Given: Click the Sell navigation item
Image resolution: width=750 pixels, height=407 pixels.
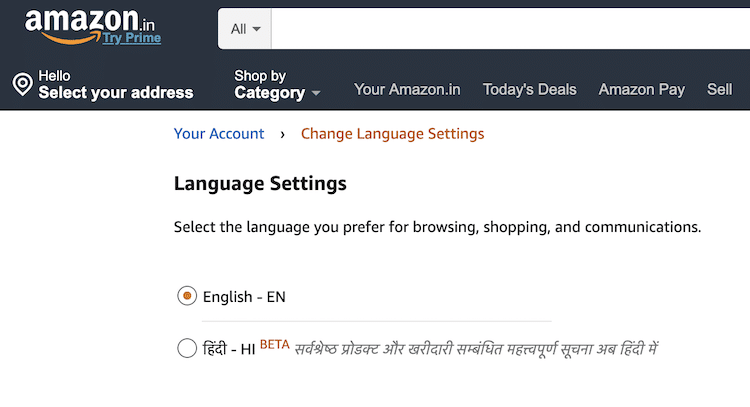Looking at the screenshot, I should click(x=719, y=89).
